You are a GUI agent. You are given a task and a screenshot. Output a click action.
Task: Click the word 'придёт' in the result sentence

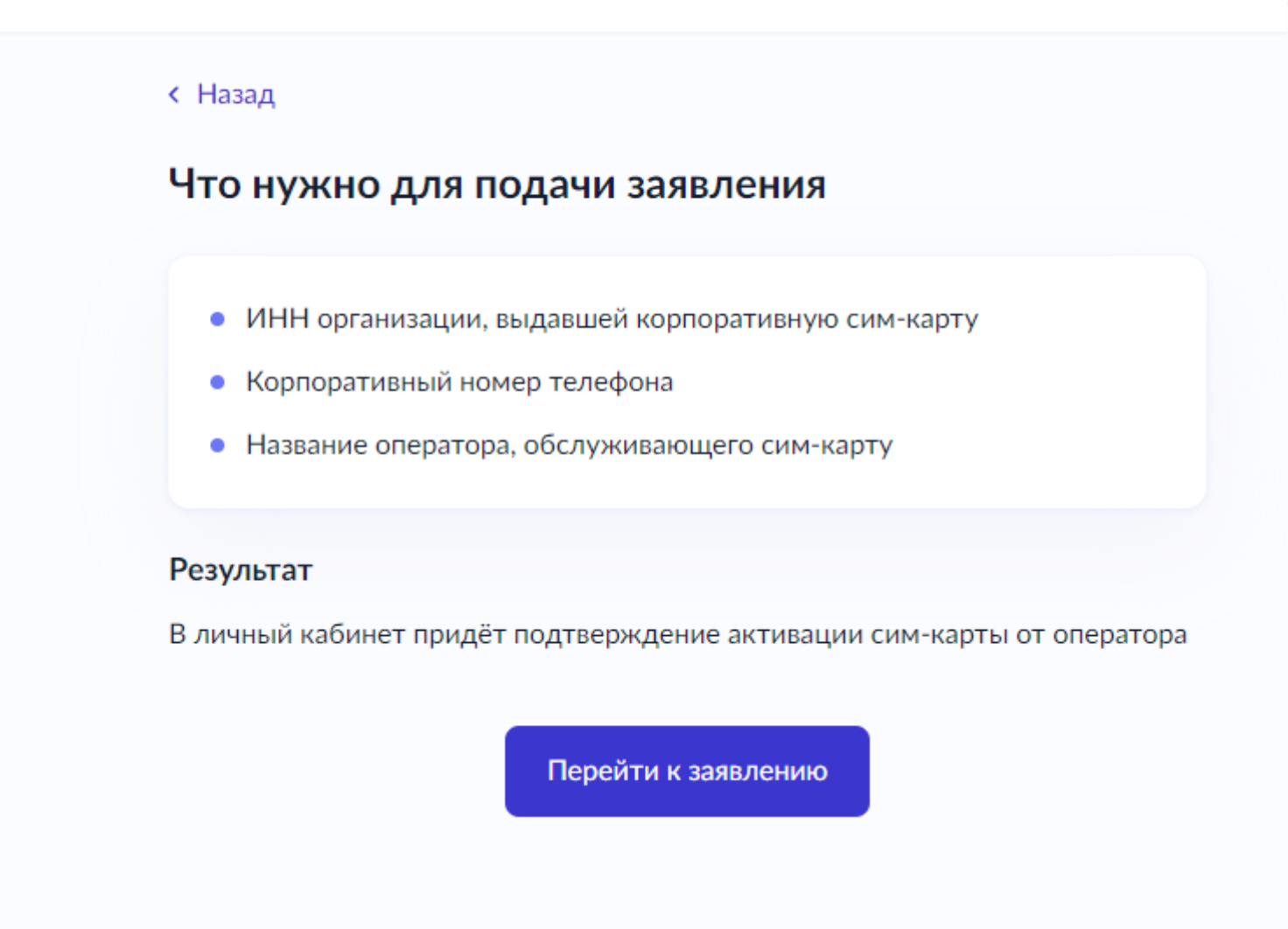click(x=459, y=634)
